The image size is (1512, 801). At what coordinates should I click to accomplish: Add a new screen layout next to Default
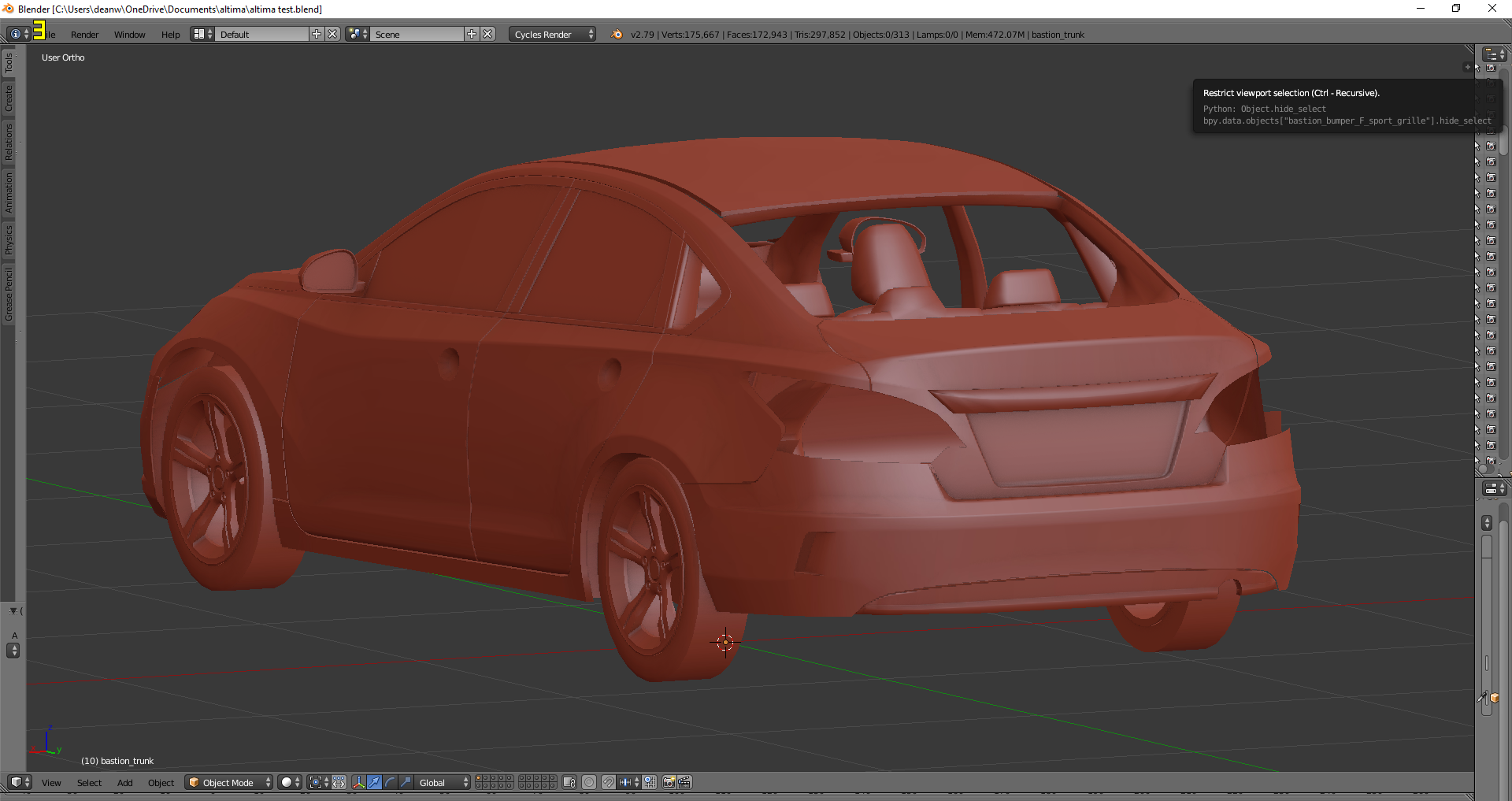(x=317, y=35)
